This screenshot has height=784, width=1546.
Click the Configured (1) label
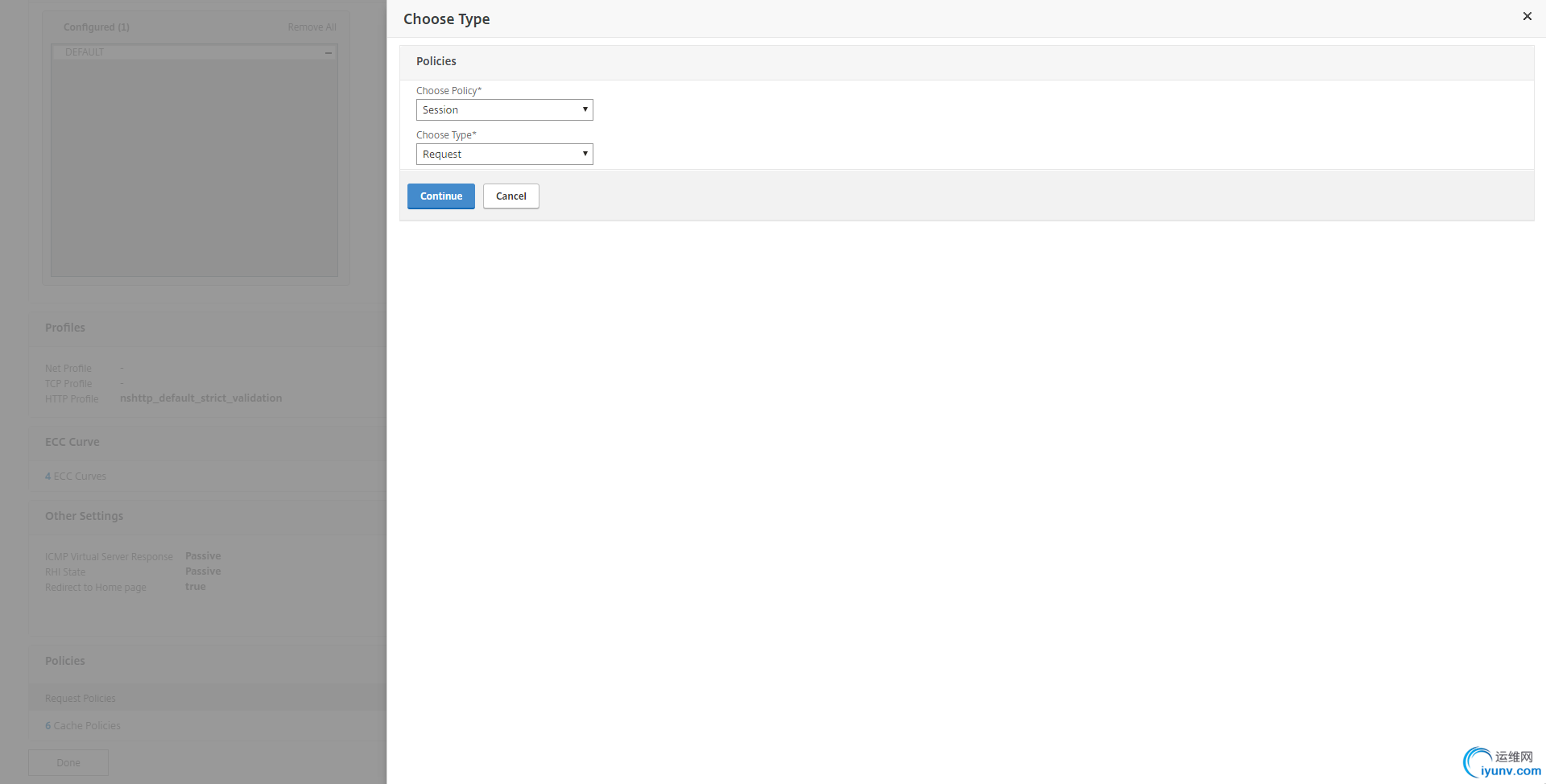click(97, 27)
